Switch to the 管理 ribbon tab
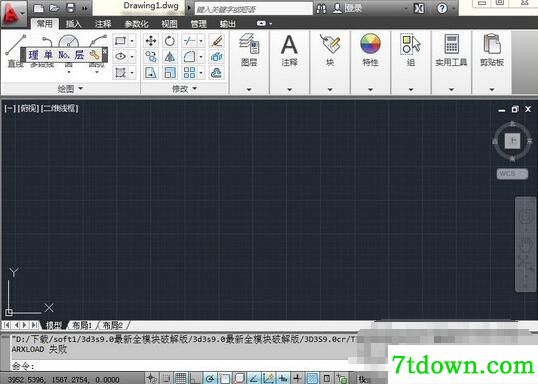This screenshot has height=384, width=538. point(198,24)
